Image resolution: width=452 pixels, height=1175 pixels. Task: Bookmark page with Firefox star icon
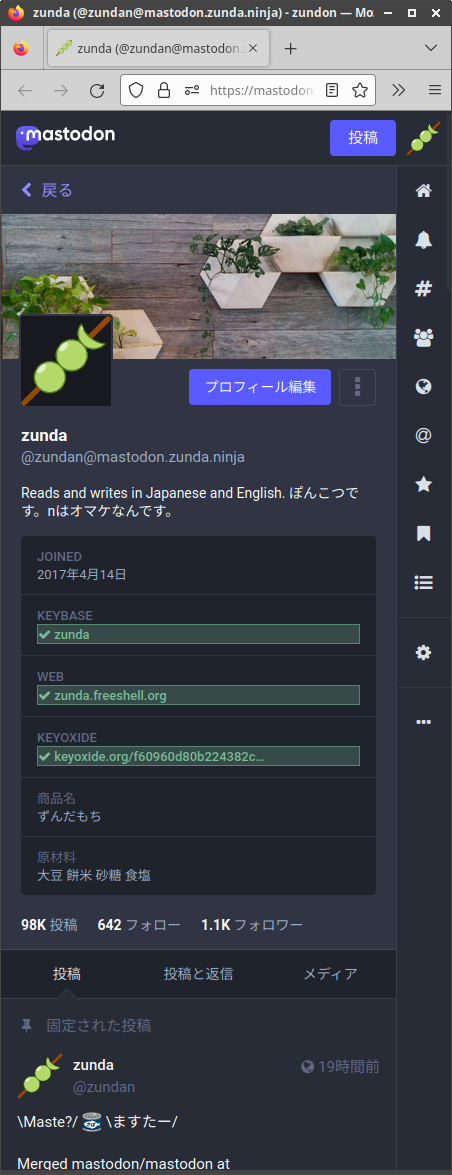[360, 91]
